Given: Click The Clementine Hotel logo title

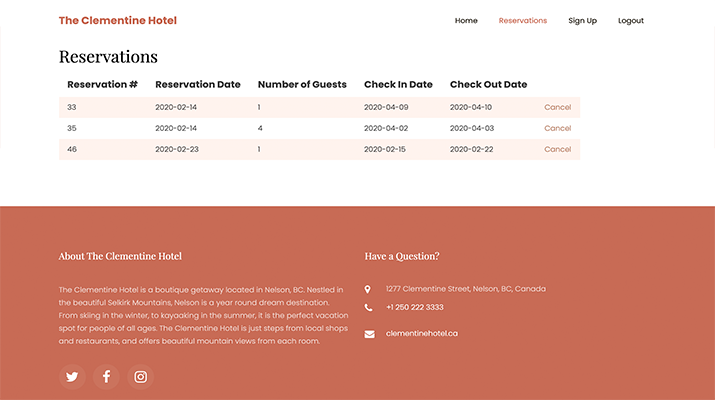Looking at the screenshot, I should 117,20.
